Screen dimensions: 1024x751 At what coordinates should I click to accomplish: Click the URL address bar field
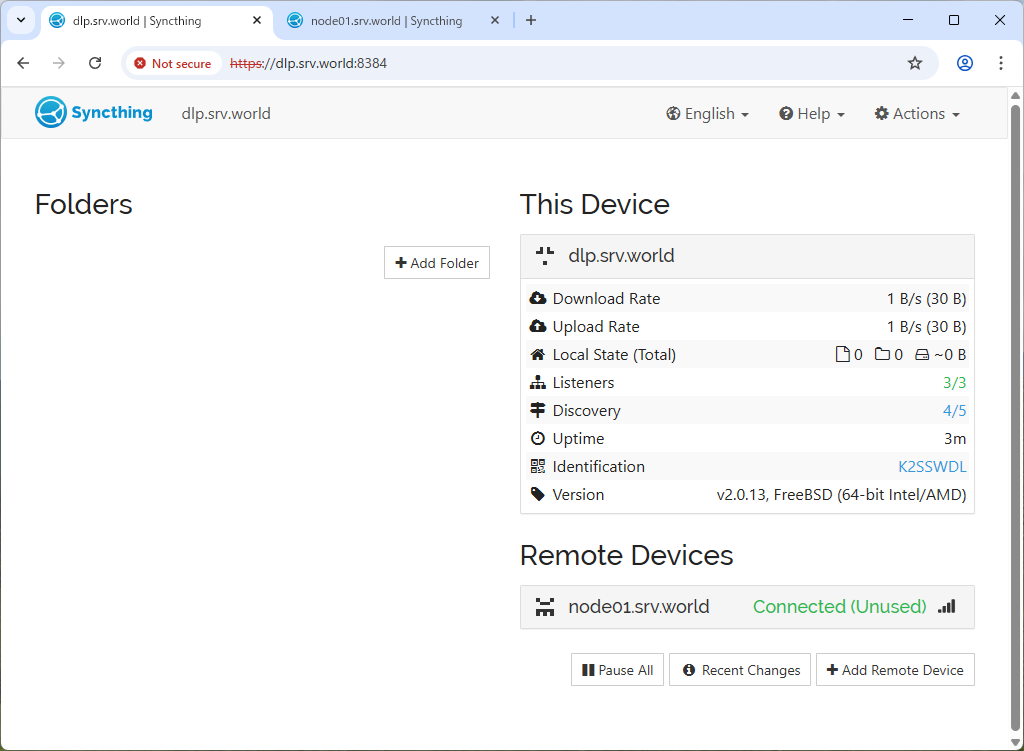(x=560, y=63)
